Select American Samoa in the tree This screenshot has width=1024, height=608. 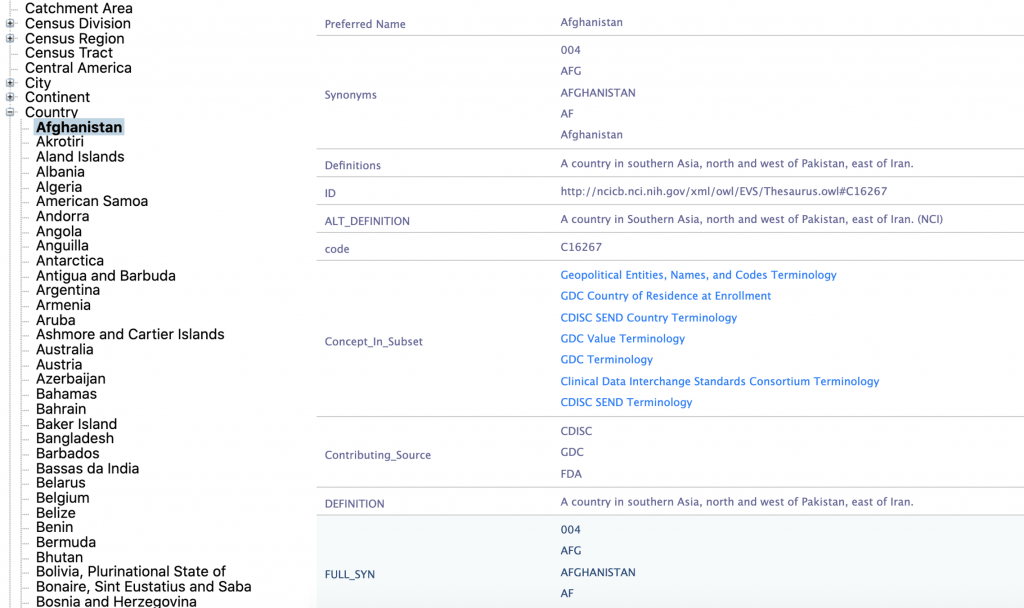tap(92, 201)
